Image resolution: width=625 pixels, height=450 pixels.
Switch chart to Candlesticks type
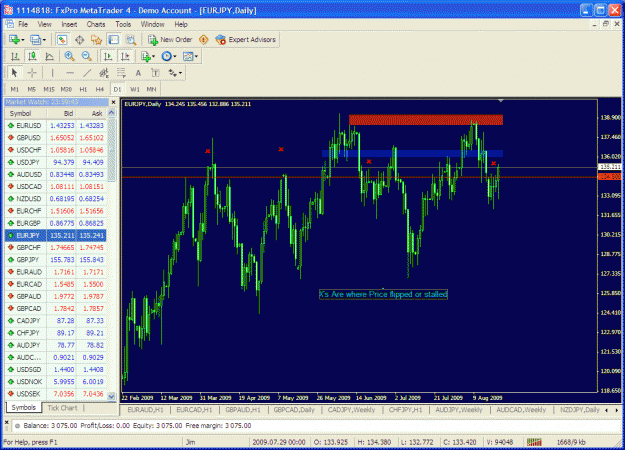[32, 56]
